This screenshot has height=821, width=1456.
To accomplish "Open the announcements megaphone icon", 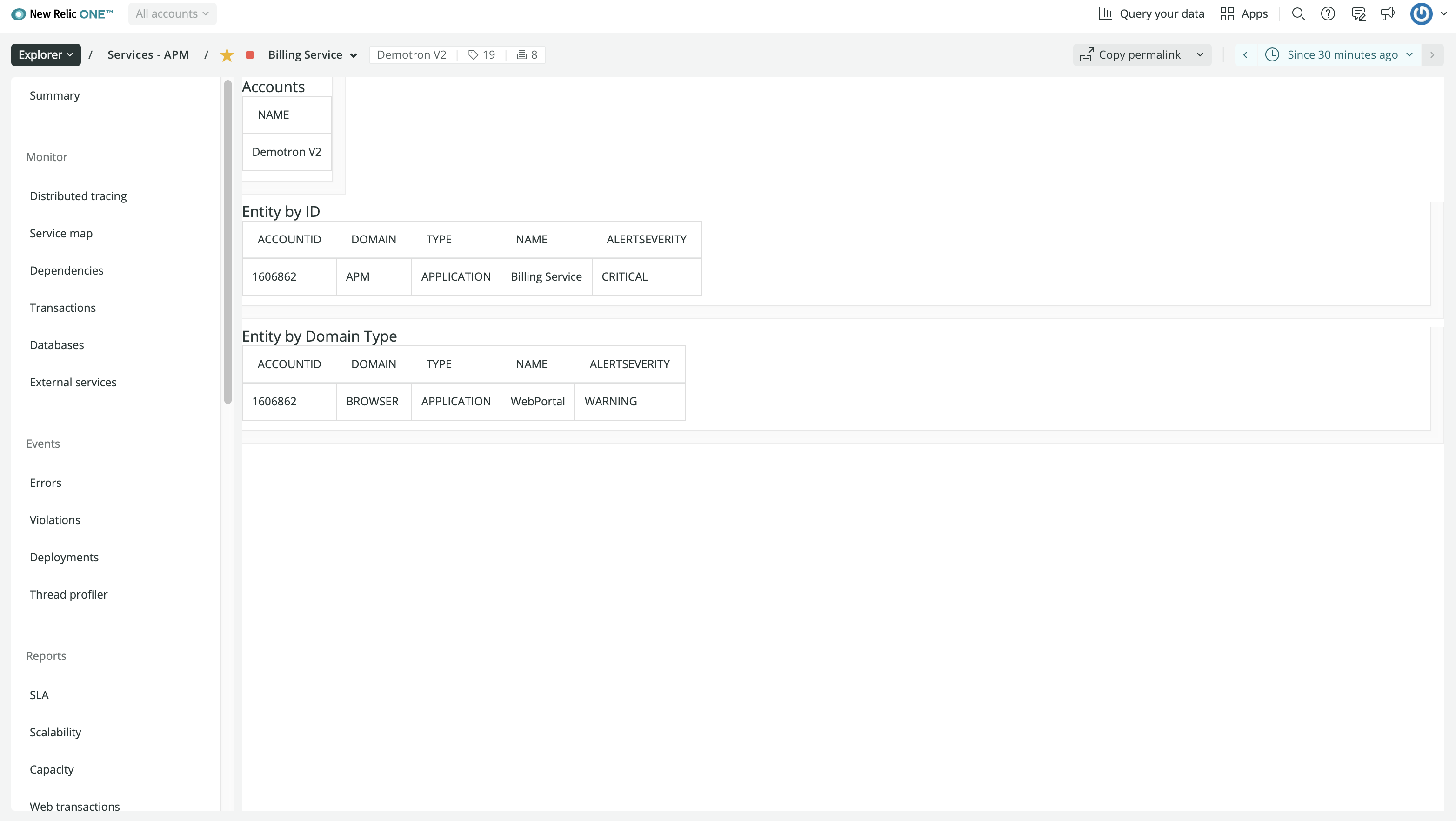I will [1387, 13].
